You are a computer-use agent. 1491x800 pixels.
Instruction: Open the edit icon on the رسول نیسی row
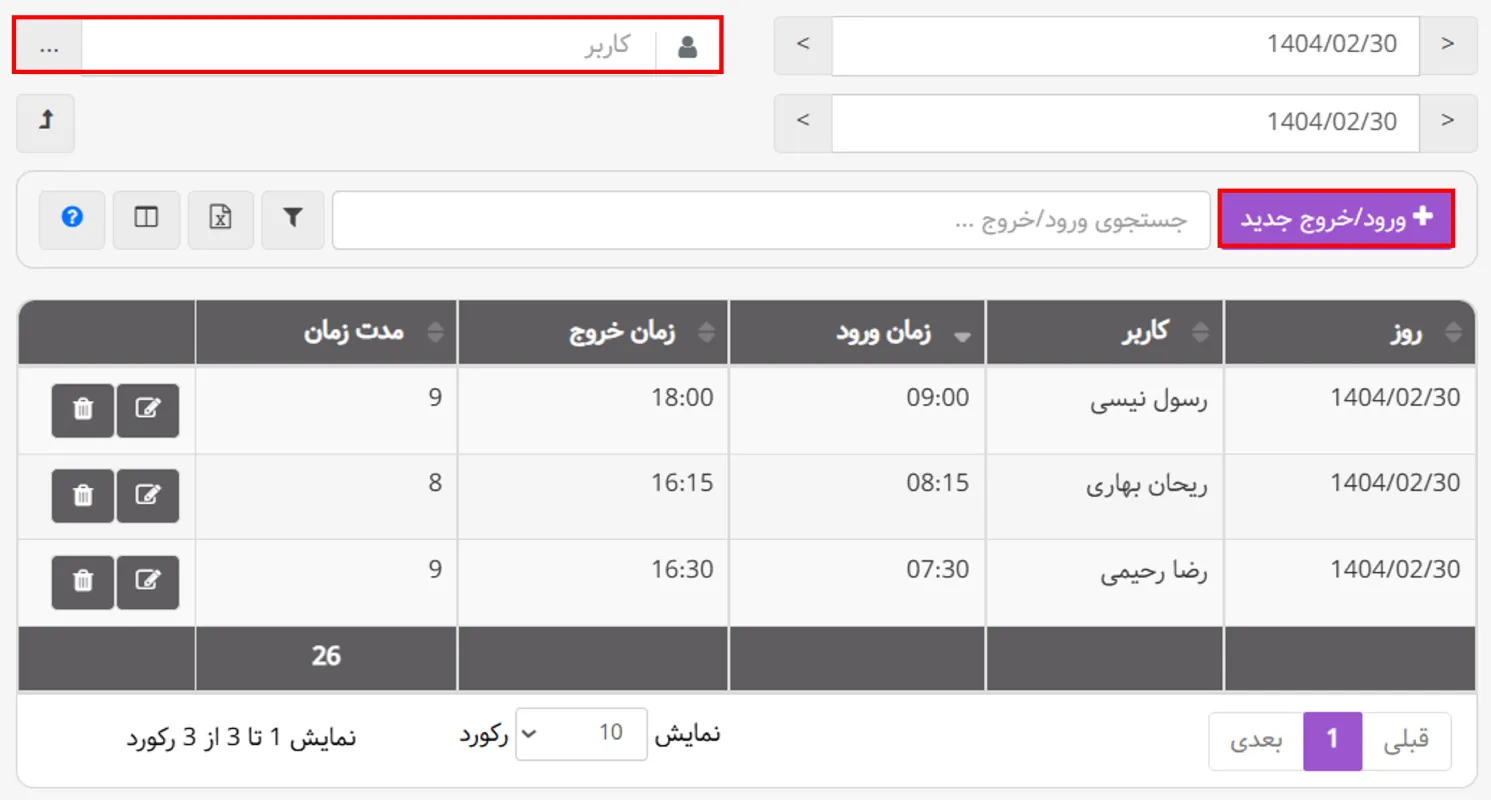pyautogui.click(x=148, y=410)
